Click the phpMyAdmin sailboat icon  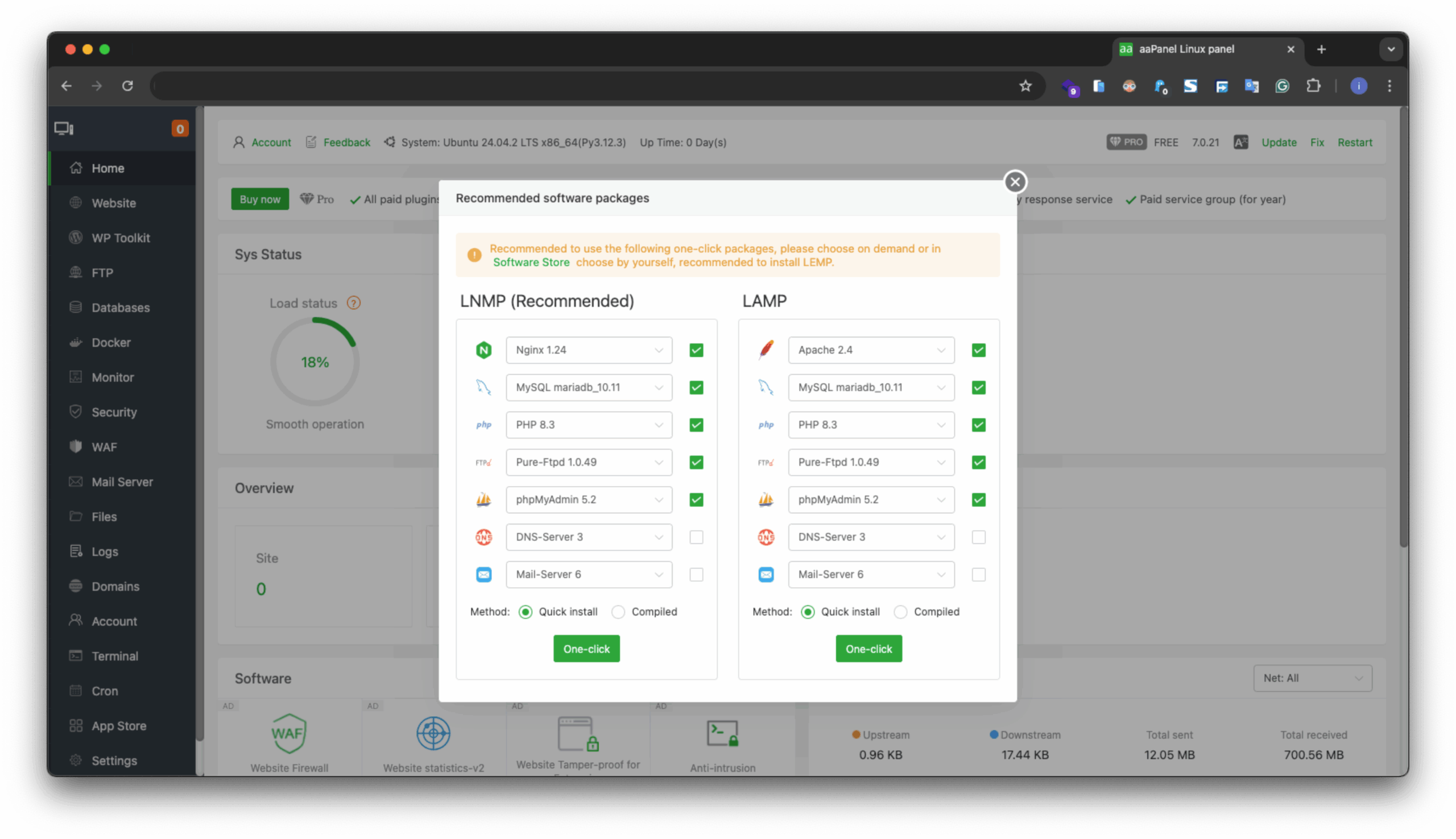[x=484, y=500]
